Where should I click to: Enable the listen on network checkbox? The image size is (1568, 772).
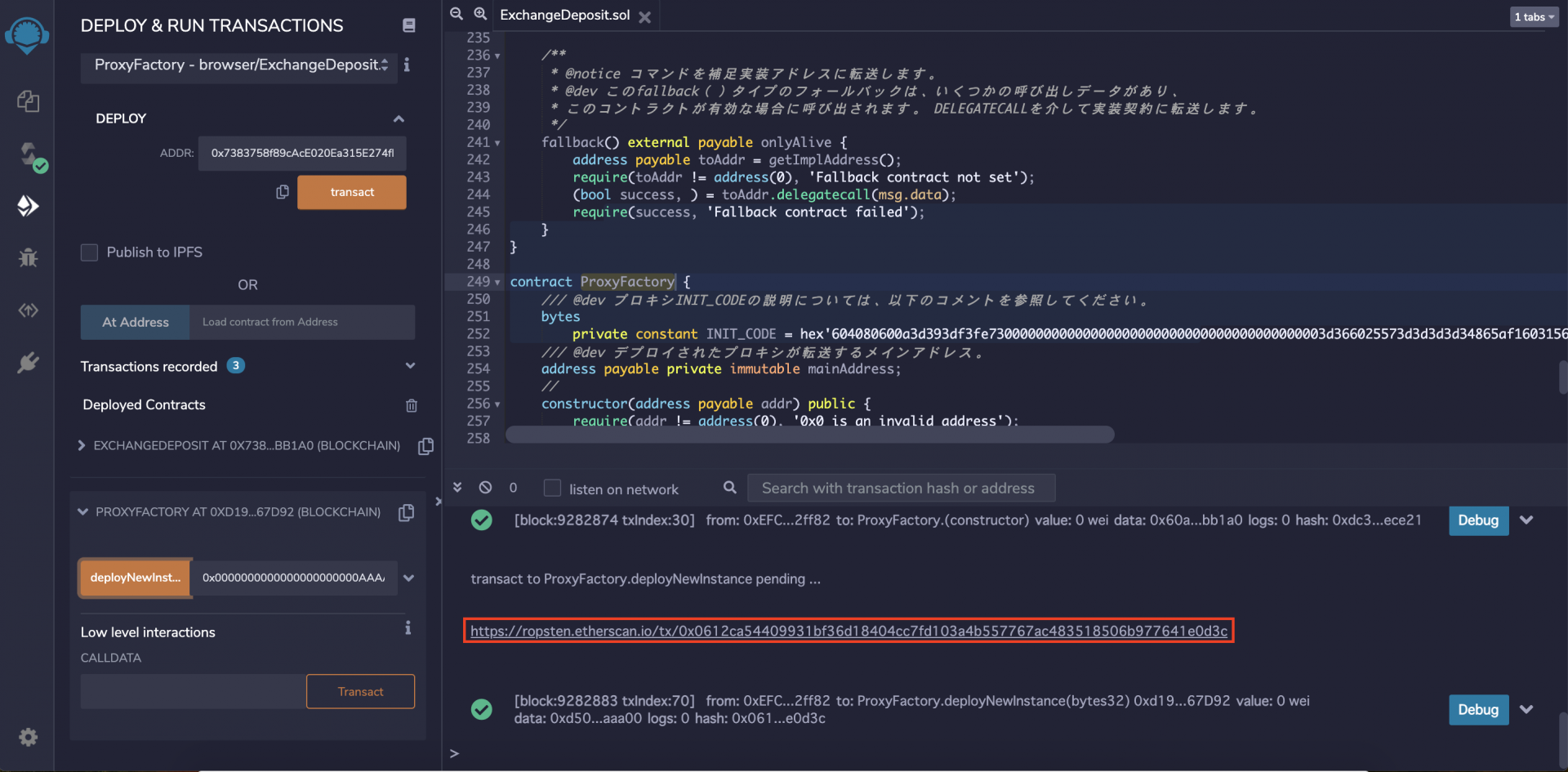[x=552, y=488]
